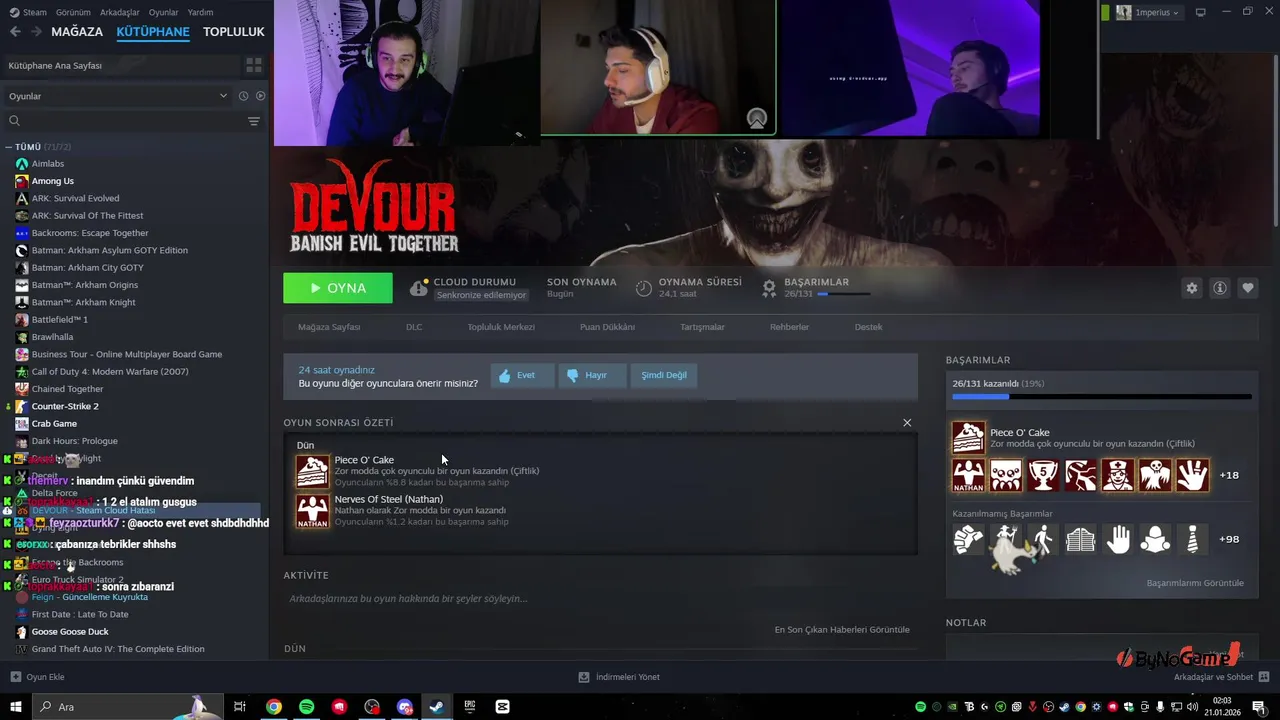
Task: Collapse the TÜMÜ games list
Action: pyautogui.click(x=8, y=147)
